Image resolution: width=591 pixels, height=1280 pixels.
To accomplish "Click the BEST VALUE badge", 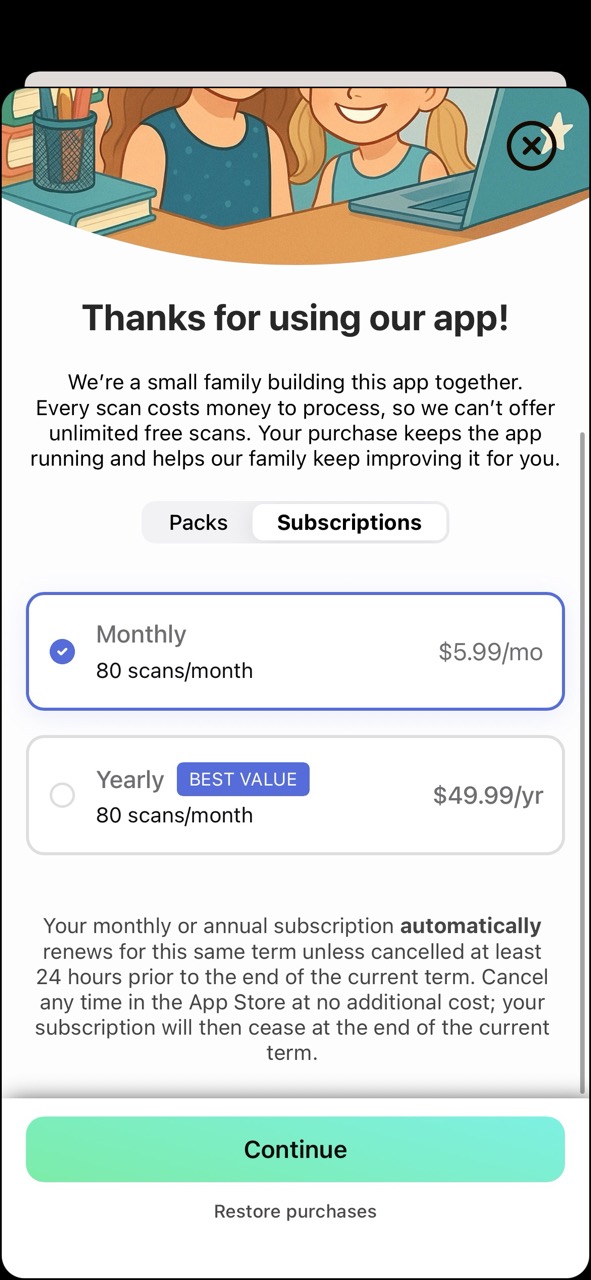I will (243, 779).
